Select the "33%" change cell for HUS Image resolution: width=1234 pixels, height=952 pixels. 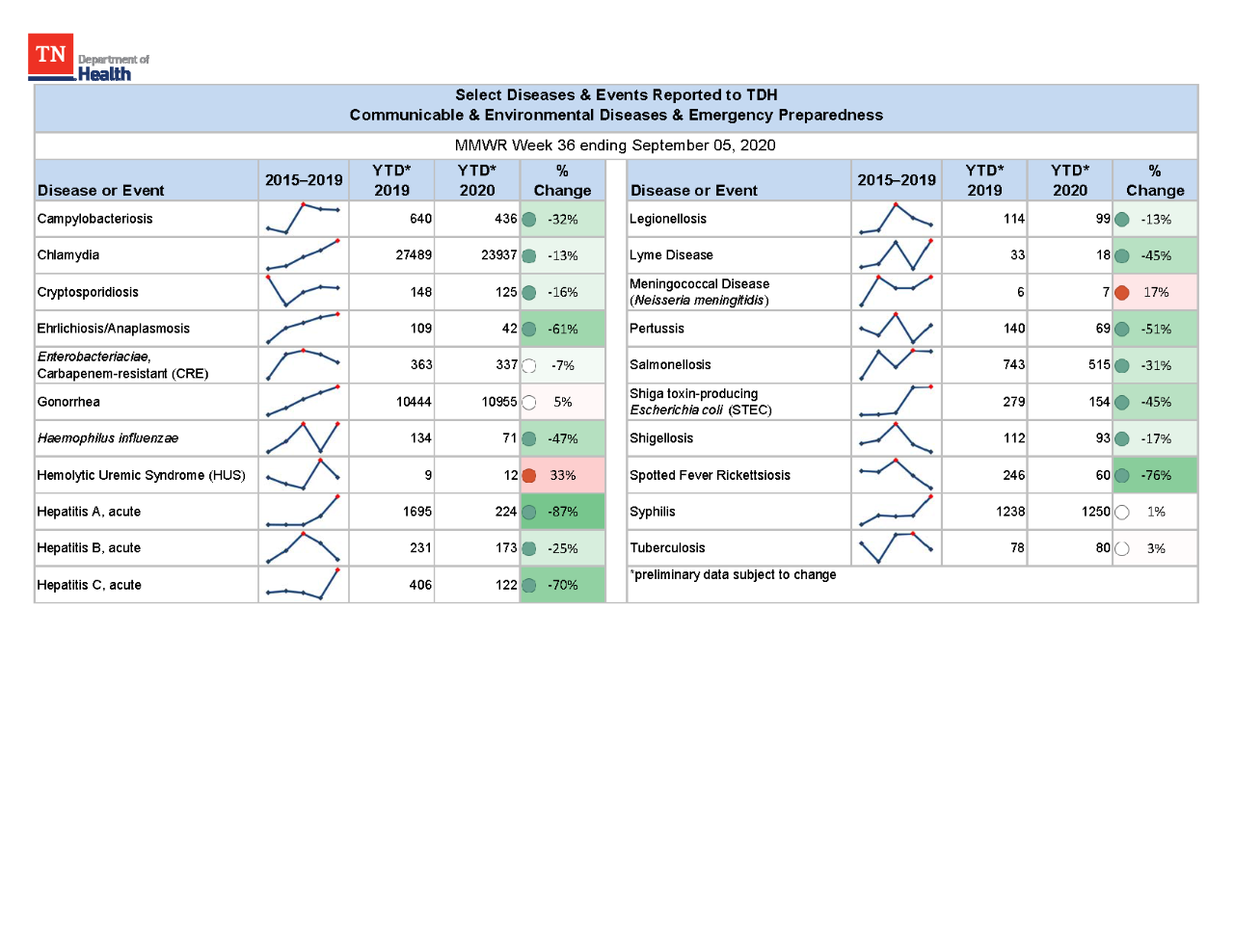tap(563, 475)
